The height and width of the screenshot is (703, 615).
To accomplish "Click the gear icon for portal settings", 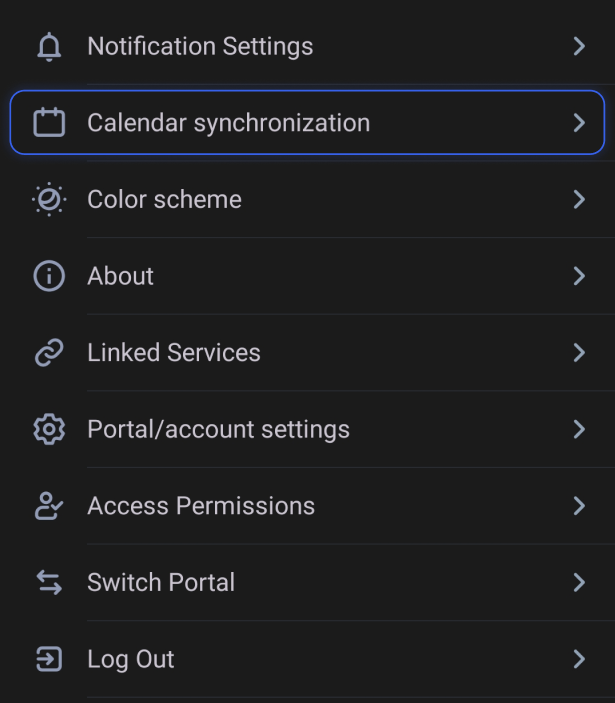I will click(49, 429).
